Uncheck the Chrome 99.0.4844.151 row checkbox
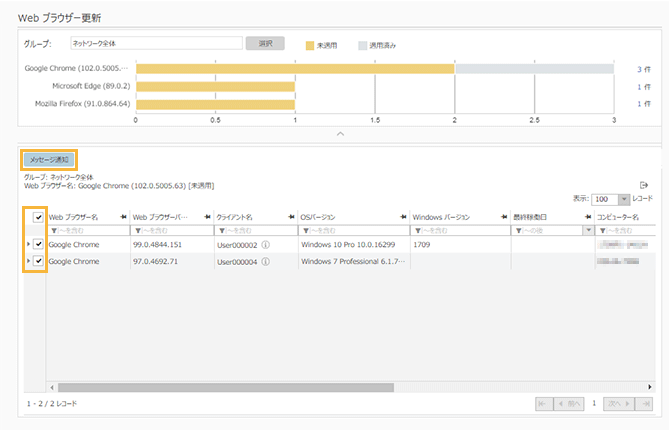The image size is (670, 431). point(38,243)
